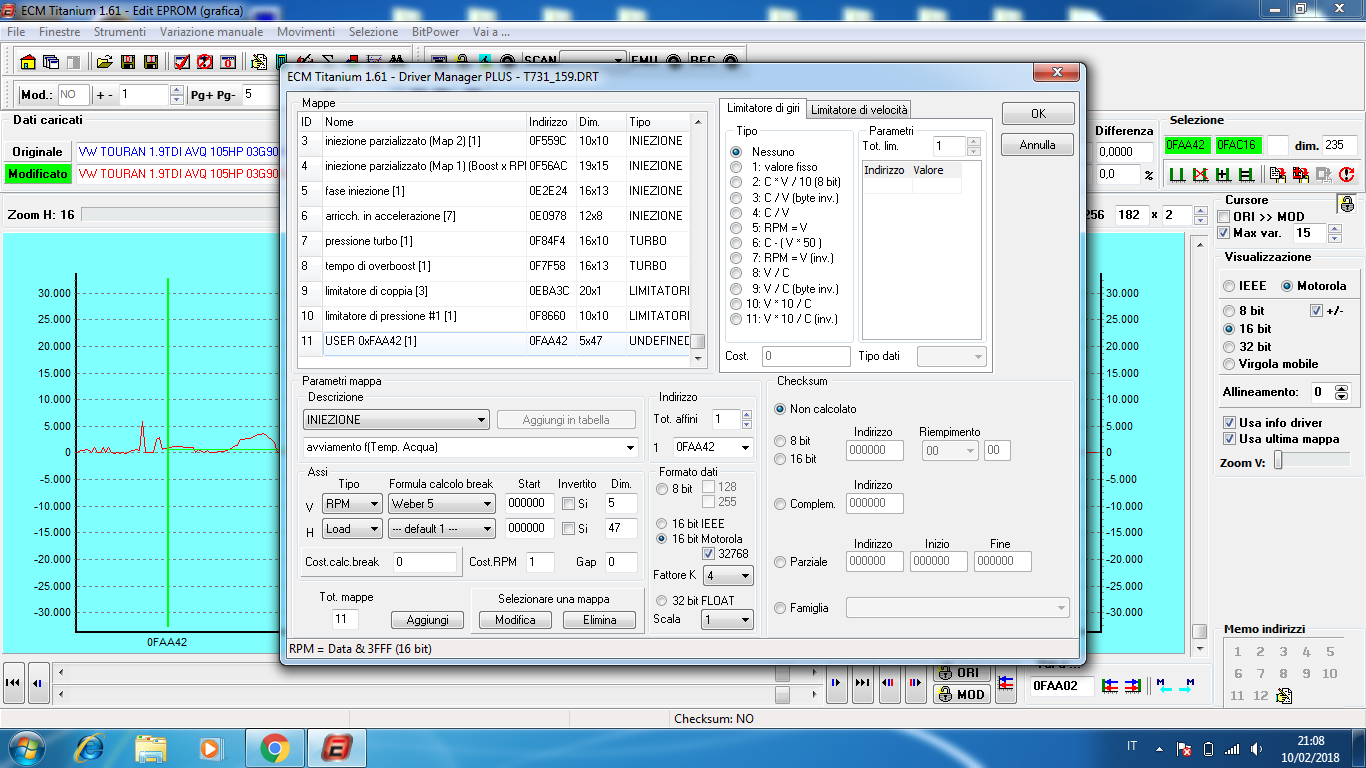Open the Variazione manuale menu
The image size is (1366, 768).
tap(212, 32)
